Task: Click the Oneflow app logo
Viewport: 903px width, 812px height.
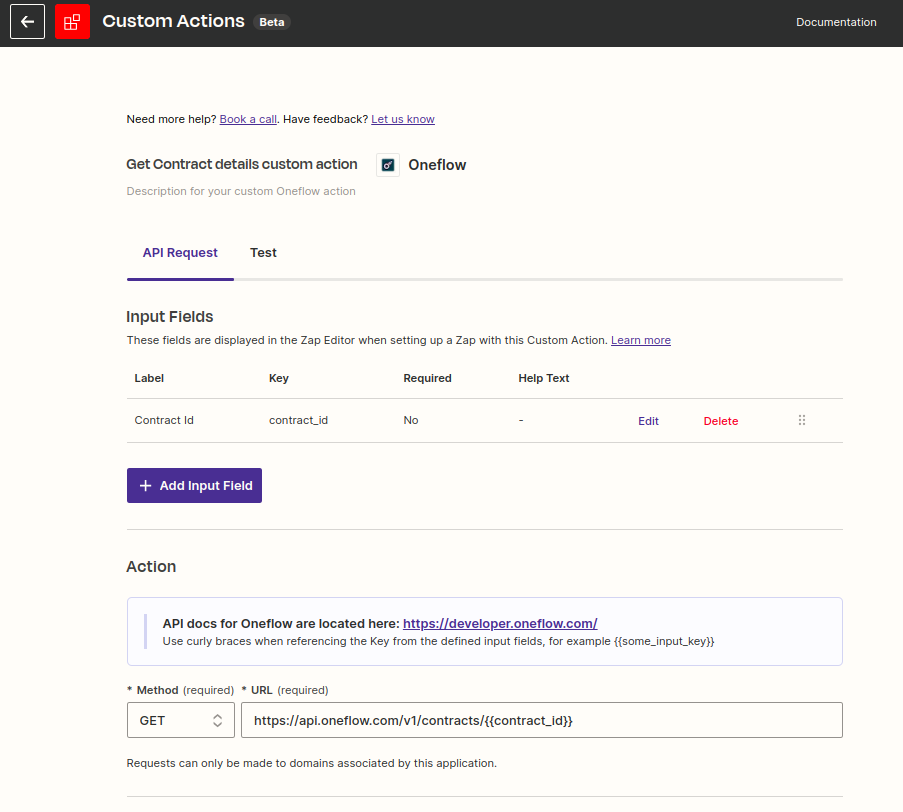Action: coord(387,164)
